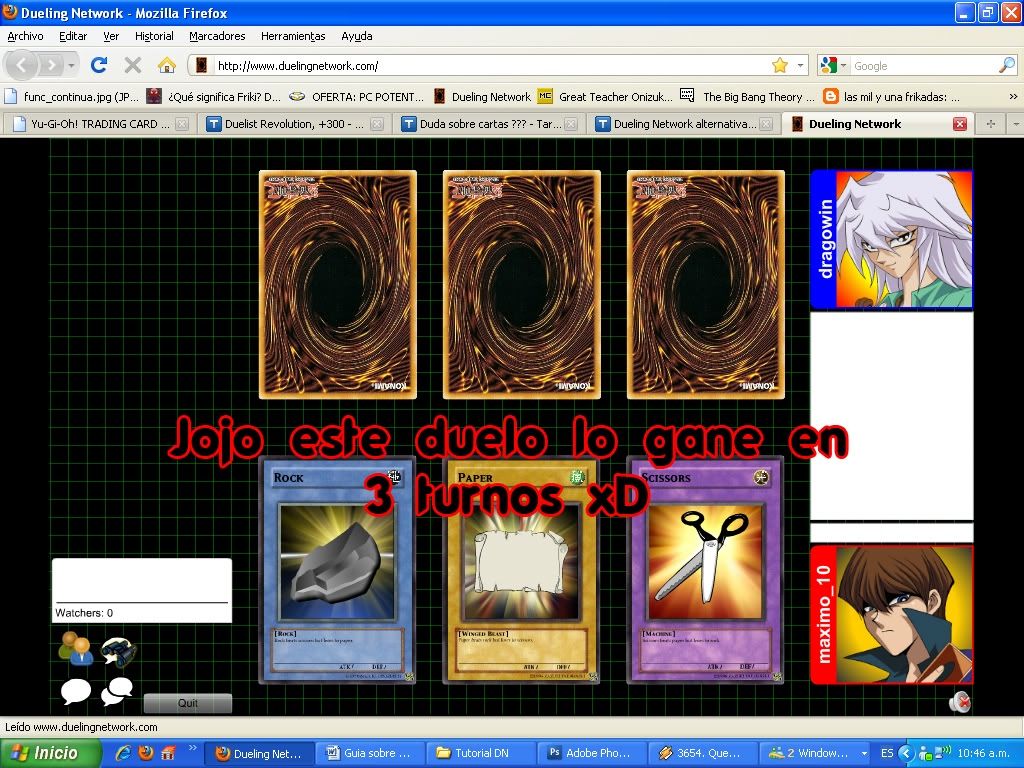Click the ES language indicator
This screenshot has height=768, width=1024.
(887, 753)
